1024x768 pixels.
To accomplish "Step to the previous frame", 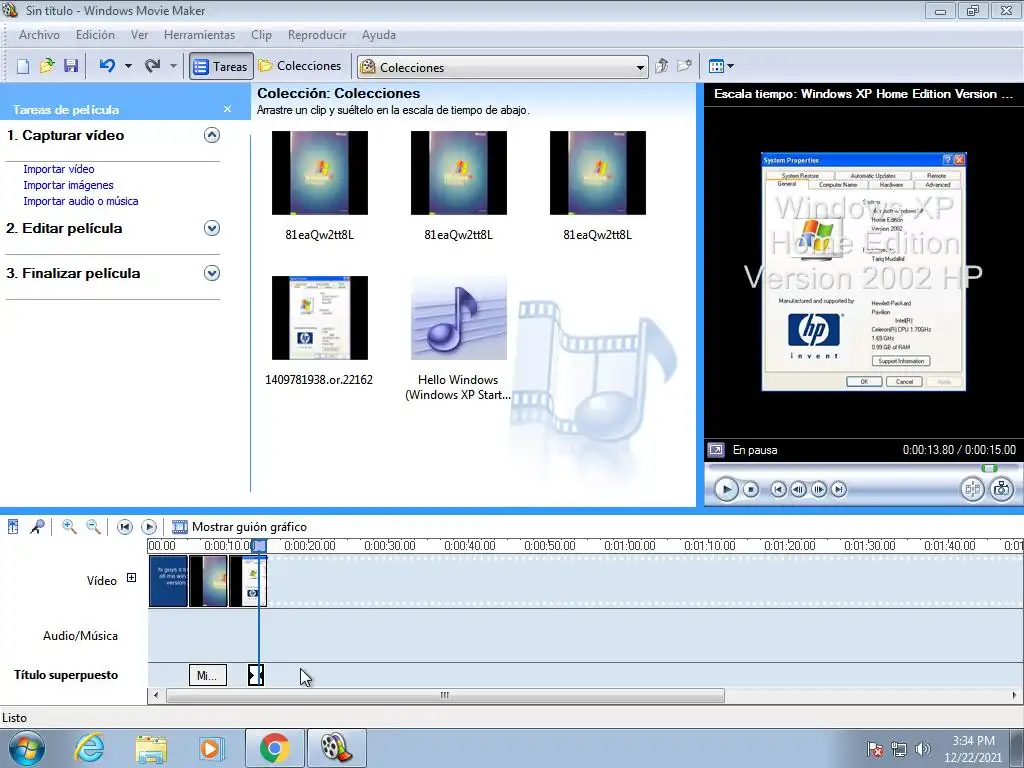I will [798, 489].
